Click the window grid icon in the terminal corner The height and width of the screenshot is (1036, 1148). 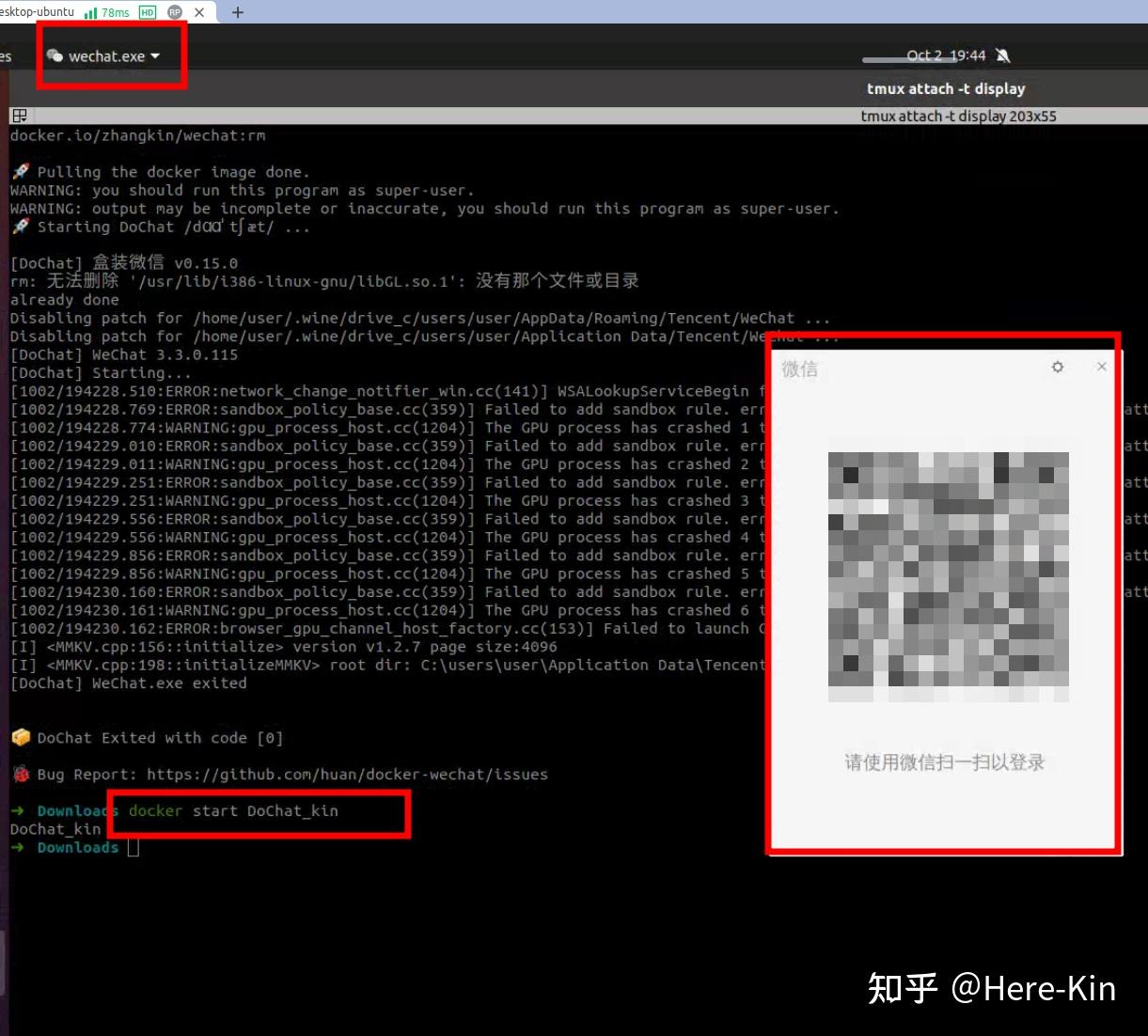pyautogui.click(x=19, y=115)
